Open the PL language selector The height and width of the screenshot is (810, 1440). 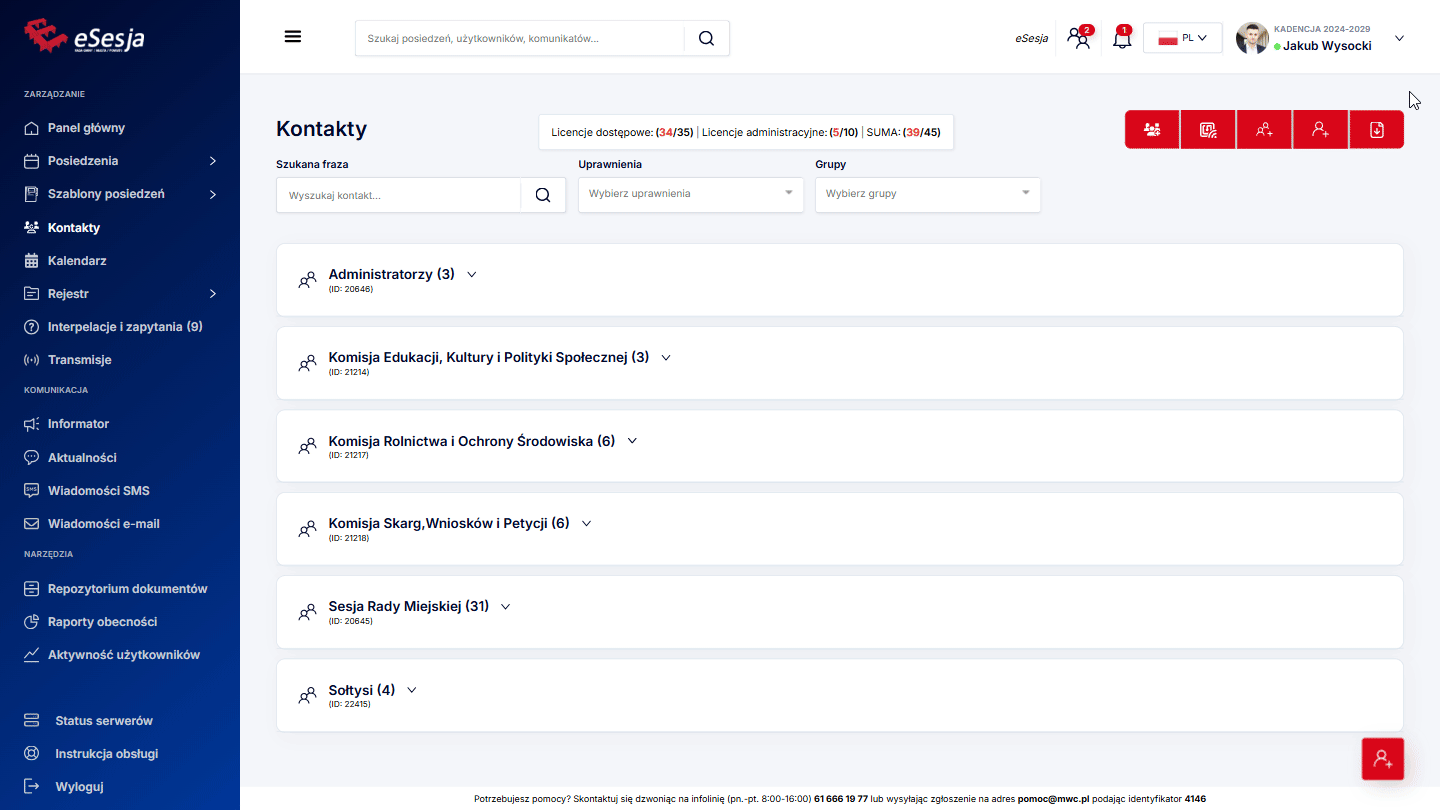click(1182, 39)
